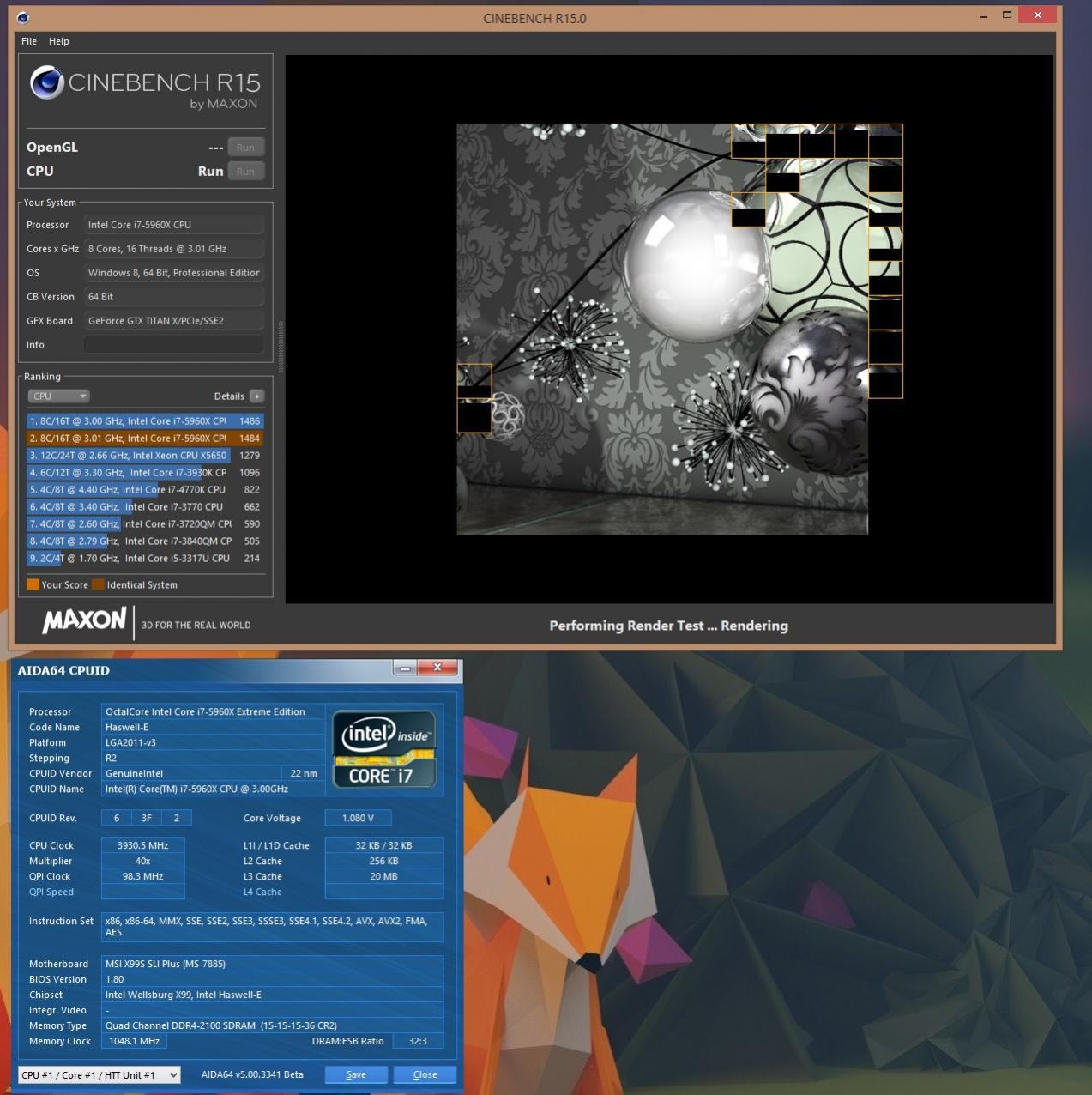
Task: Click the AIDA64 v5.00.3341 Beta version text
Action: point(252,1075)
